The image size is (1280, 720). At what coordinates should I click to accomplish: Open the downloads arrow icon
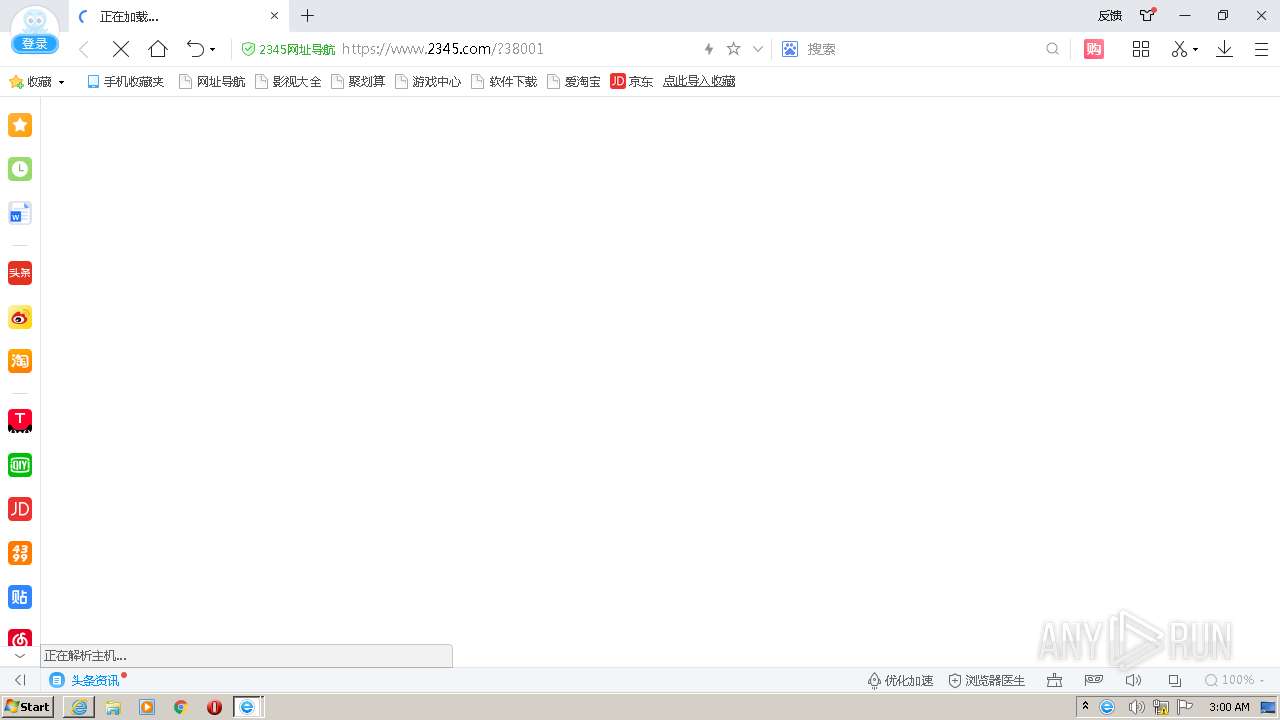1224,49
